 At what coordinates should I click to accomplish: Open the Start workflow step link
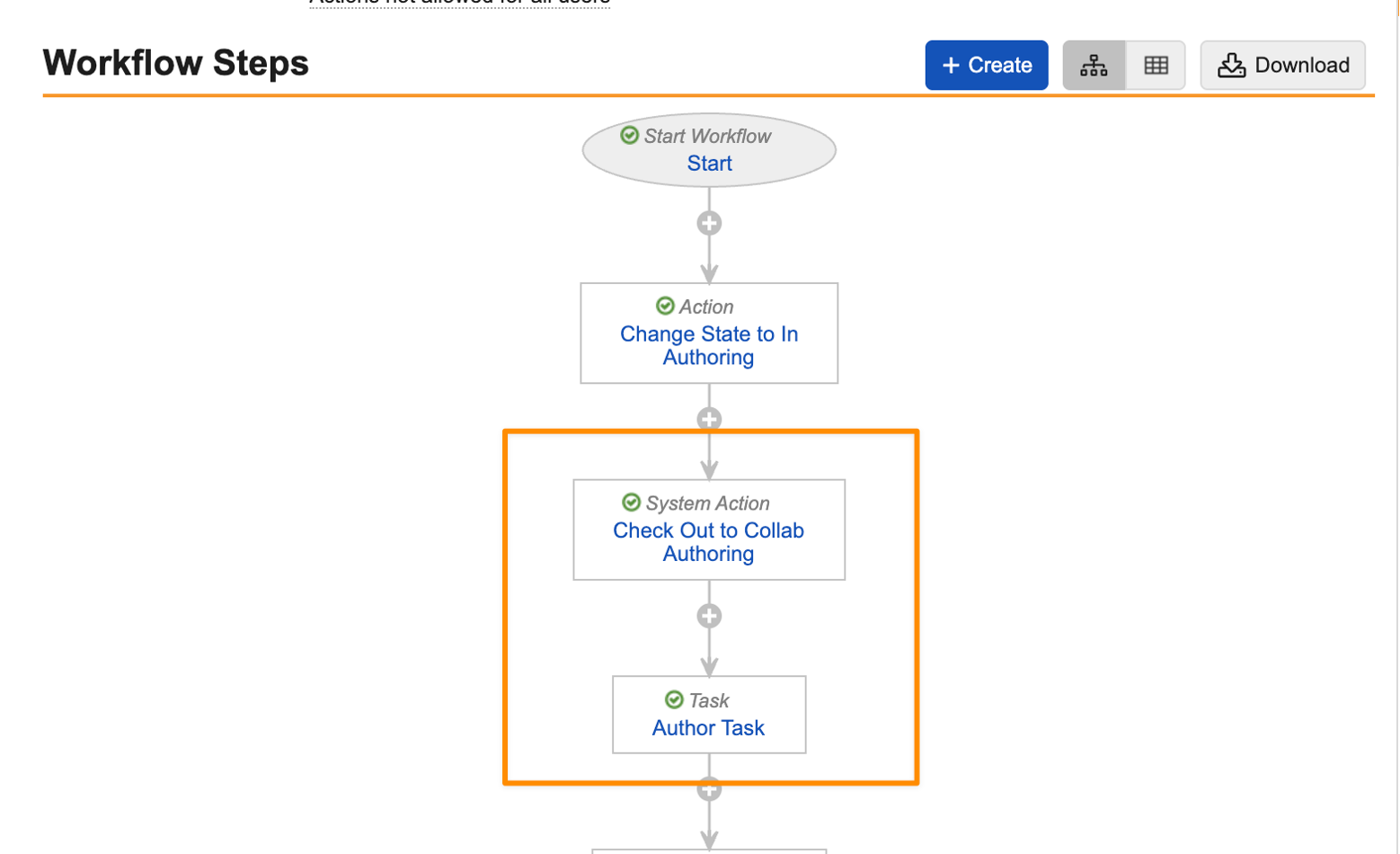coord(709,164)
